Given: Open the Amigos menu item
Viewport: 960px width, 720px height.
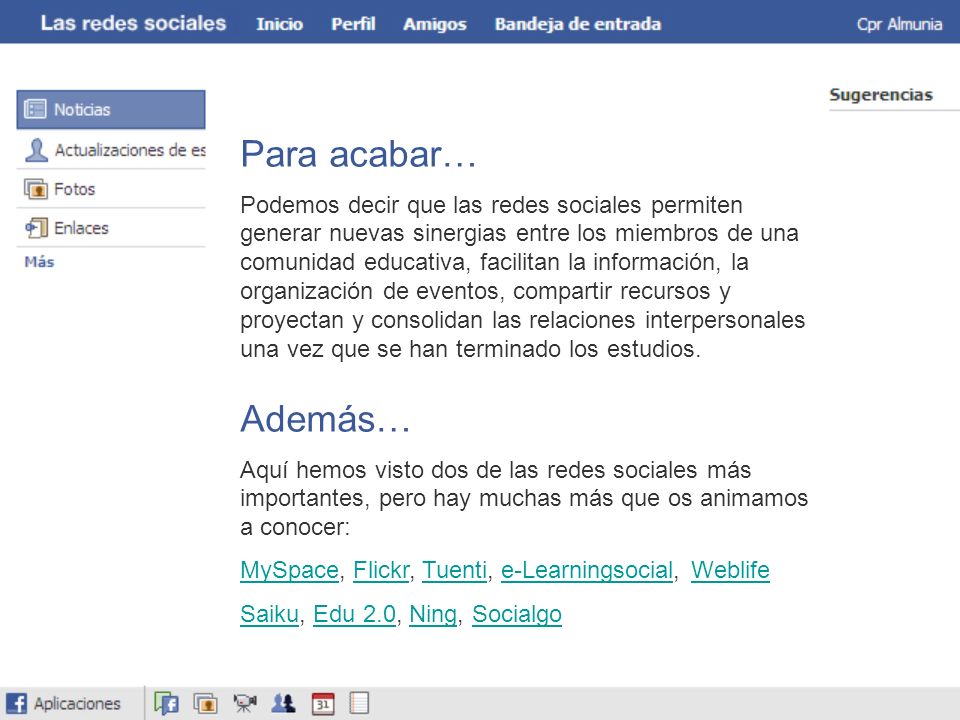Looking at the screenshot, I should [x=435, y=24].
